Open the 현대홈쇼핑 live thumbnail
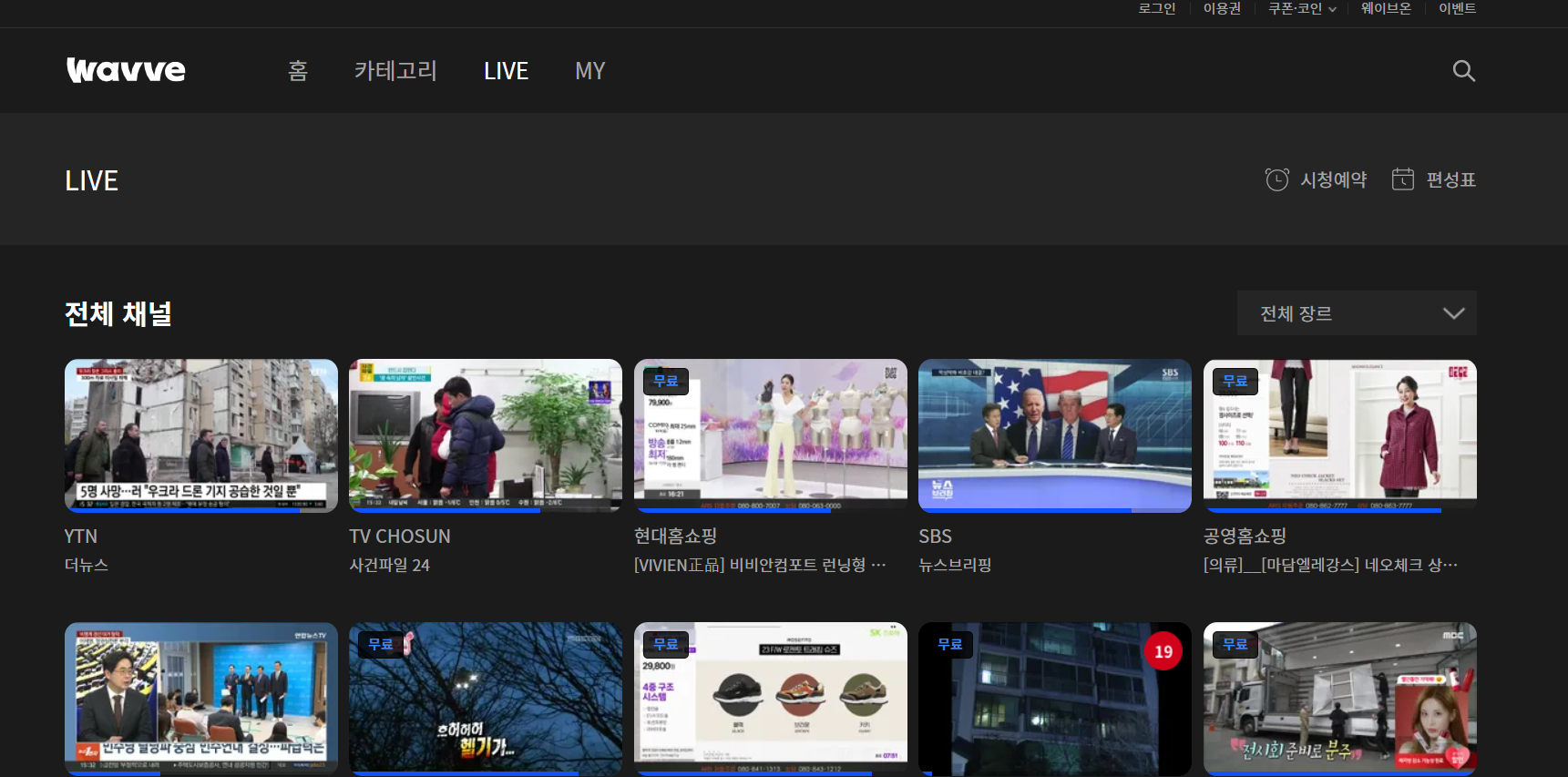Image resolution: width=1568 pixels, height=777 pixels. (771, 435)
